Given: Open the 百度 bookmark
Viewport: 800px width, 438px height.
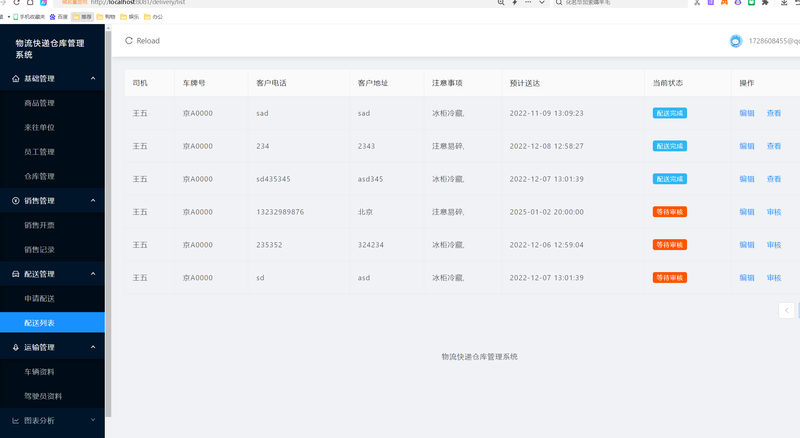Looking at the screenshot, I should pos(59,17).
